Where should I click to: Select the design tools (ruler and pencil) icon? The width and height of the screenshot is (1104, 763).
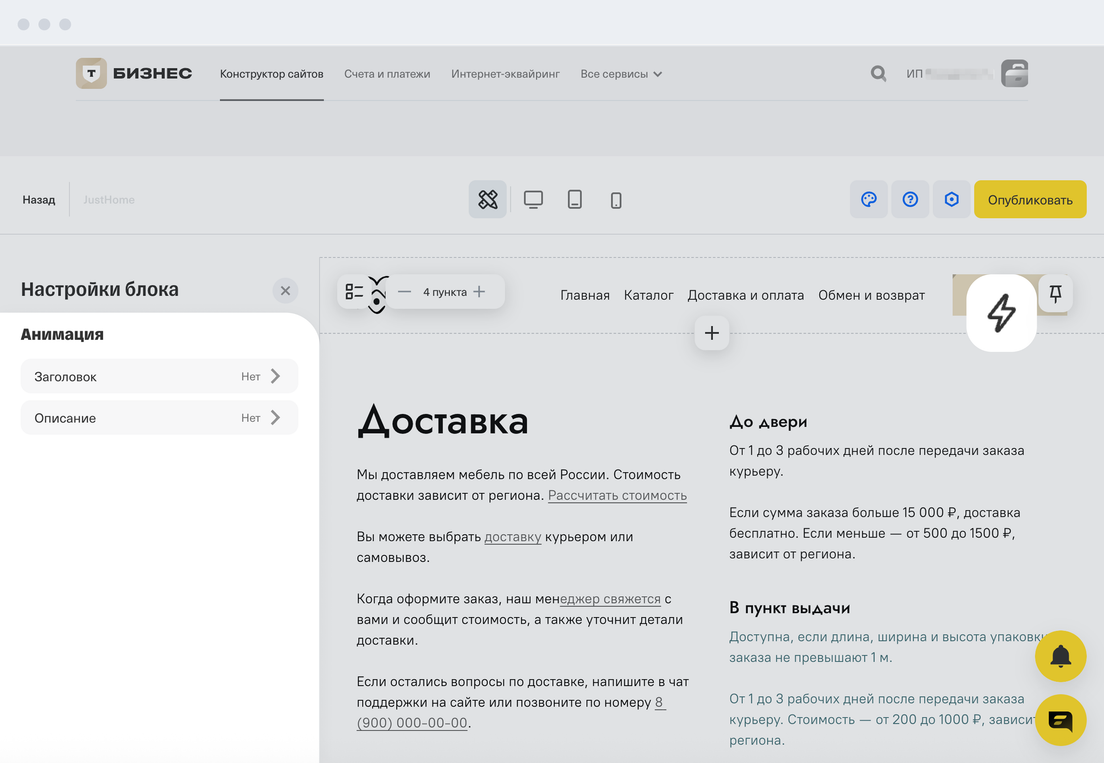pos(487,200)
